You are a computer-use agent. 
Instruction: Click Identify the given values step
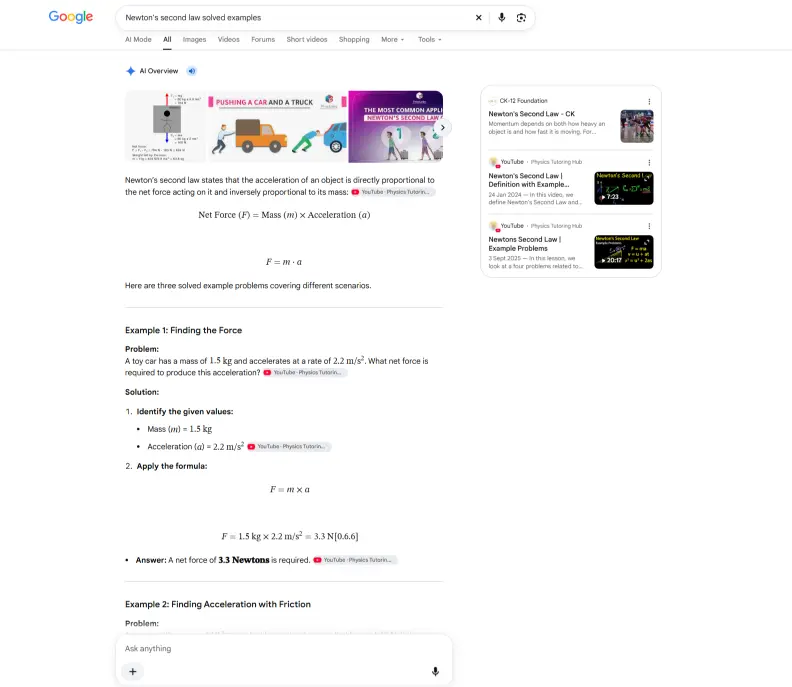click(185, 412)
